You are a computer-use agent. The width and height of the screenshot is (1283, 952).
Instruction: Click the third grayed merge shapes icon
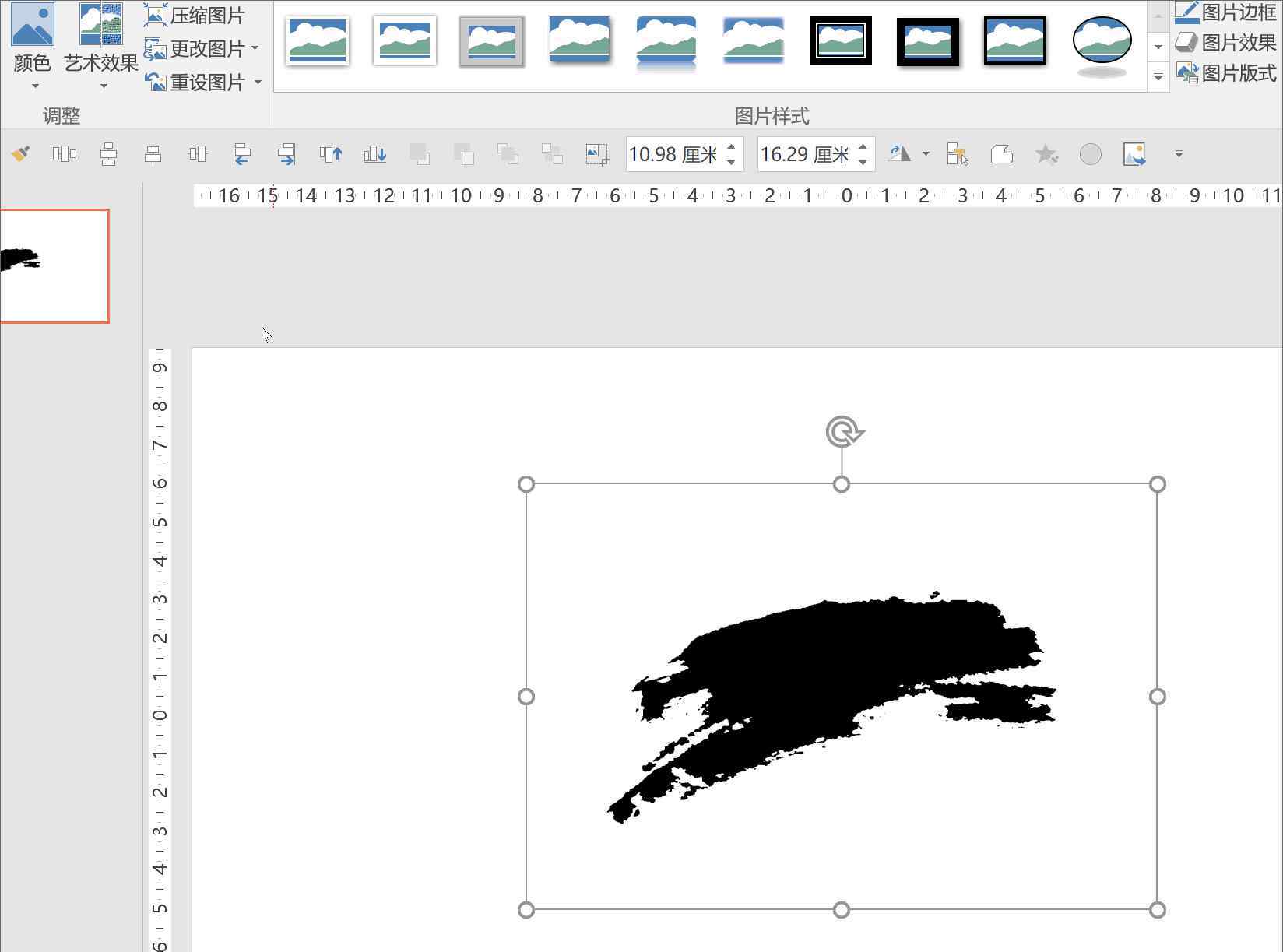[508, 154]
